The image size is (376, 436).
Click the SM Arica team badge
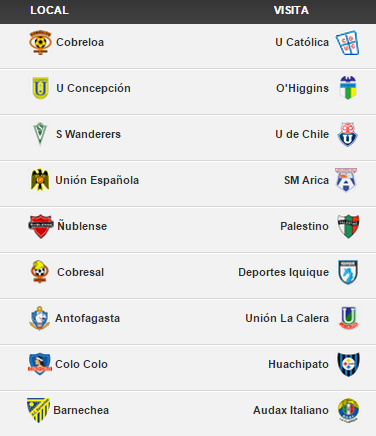[x=346, y=180]
